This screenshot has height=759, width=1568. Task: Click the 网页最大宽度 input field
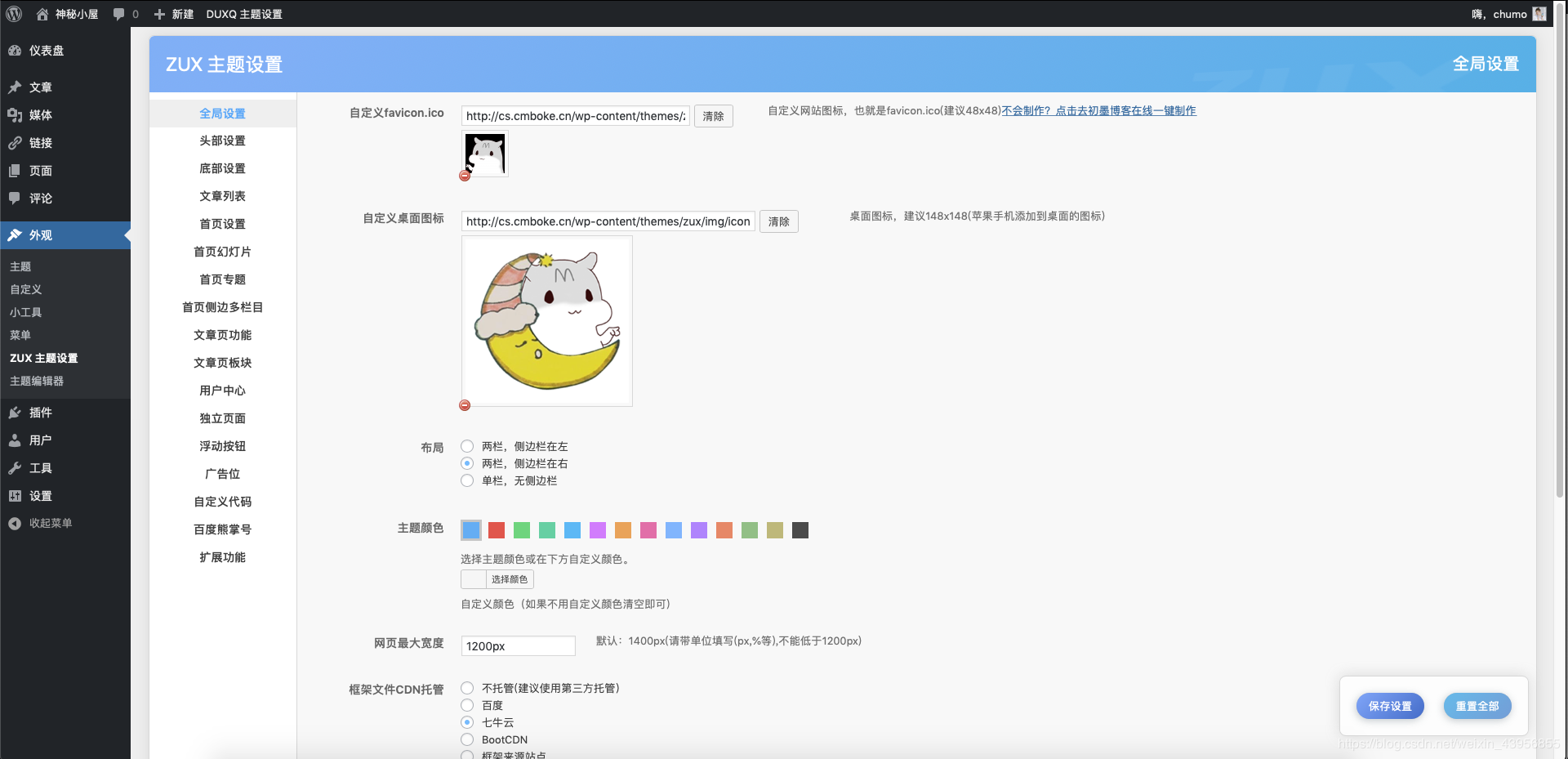tap(519, 645)
